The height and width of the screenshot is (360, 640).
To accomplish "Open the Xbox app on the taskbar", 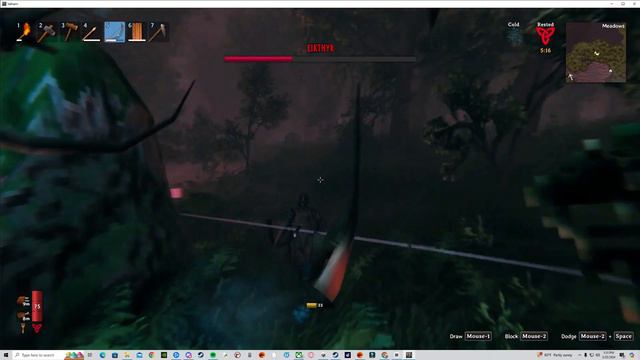I will 299,355.
